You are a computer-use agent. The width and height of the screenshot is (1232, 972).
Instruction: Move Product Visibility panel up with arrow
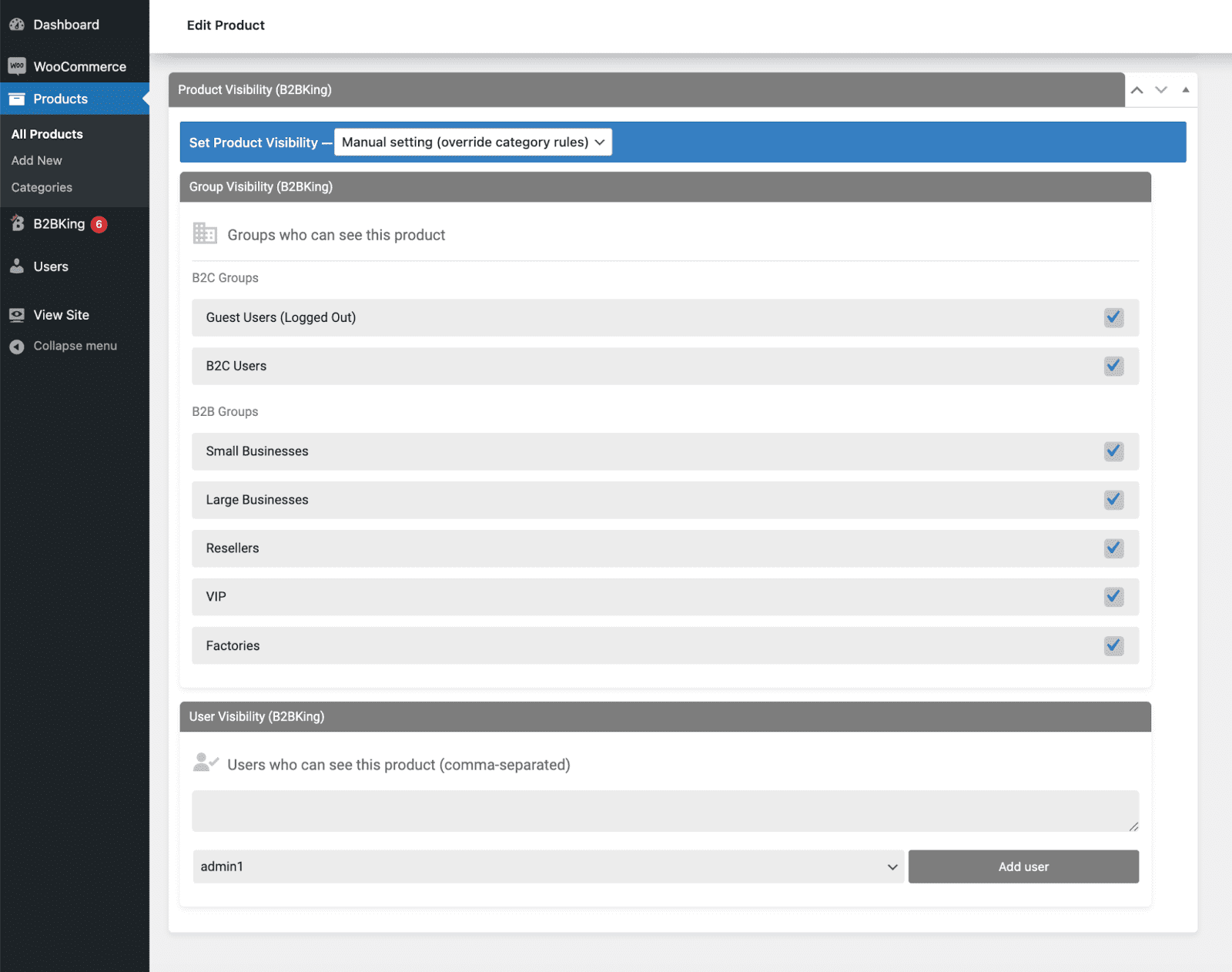point(1137,90)
